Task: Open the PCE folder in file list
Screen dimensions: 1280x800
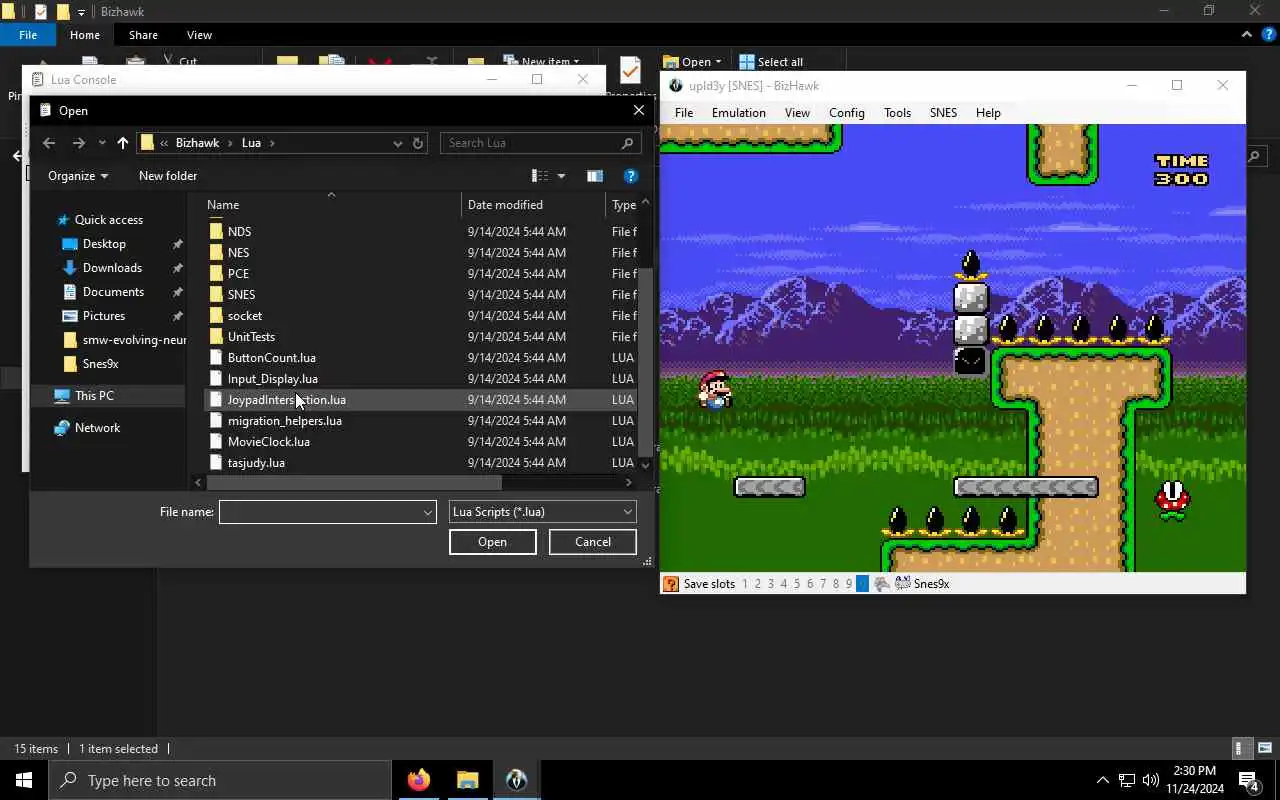Action: pyautogui.click(x=238, y=274)
